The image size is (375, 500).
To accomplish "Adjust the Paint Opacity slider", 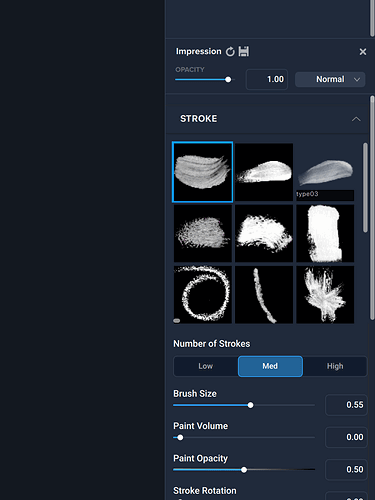I will 244,470.
